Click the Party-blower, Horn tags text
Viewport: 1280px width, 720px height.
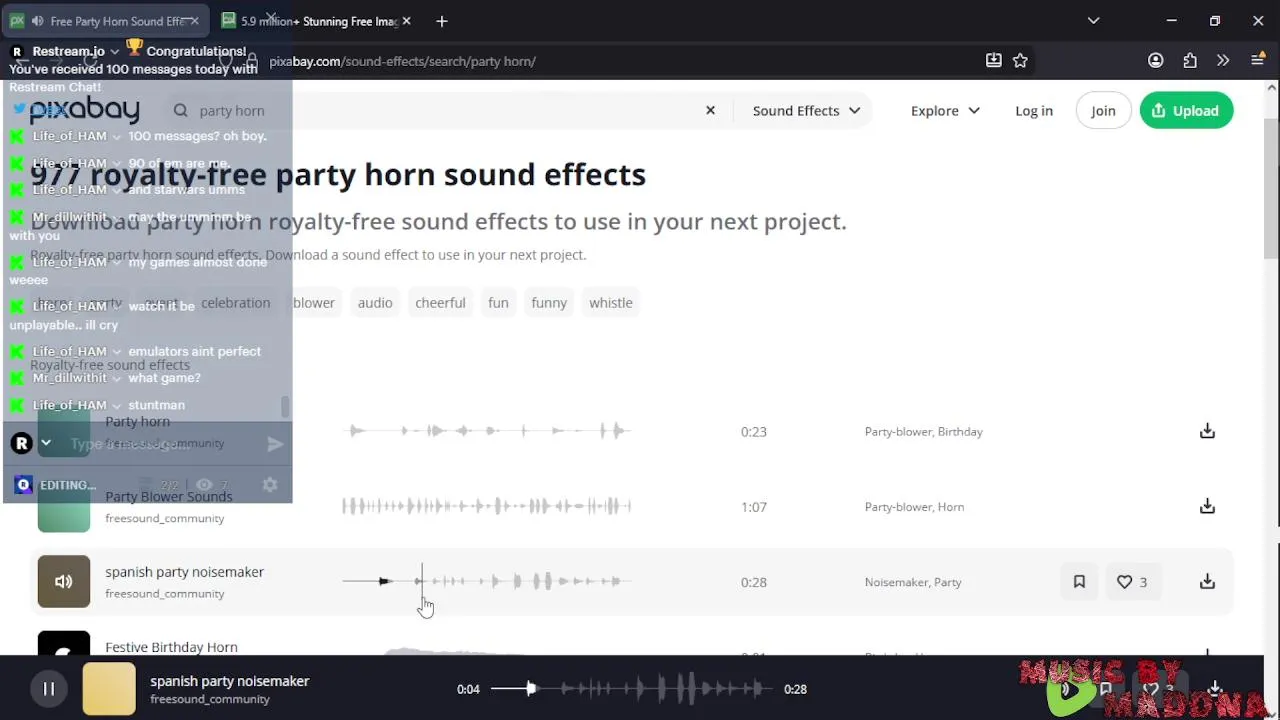coord(914,506)
